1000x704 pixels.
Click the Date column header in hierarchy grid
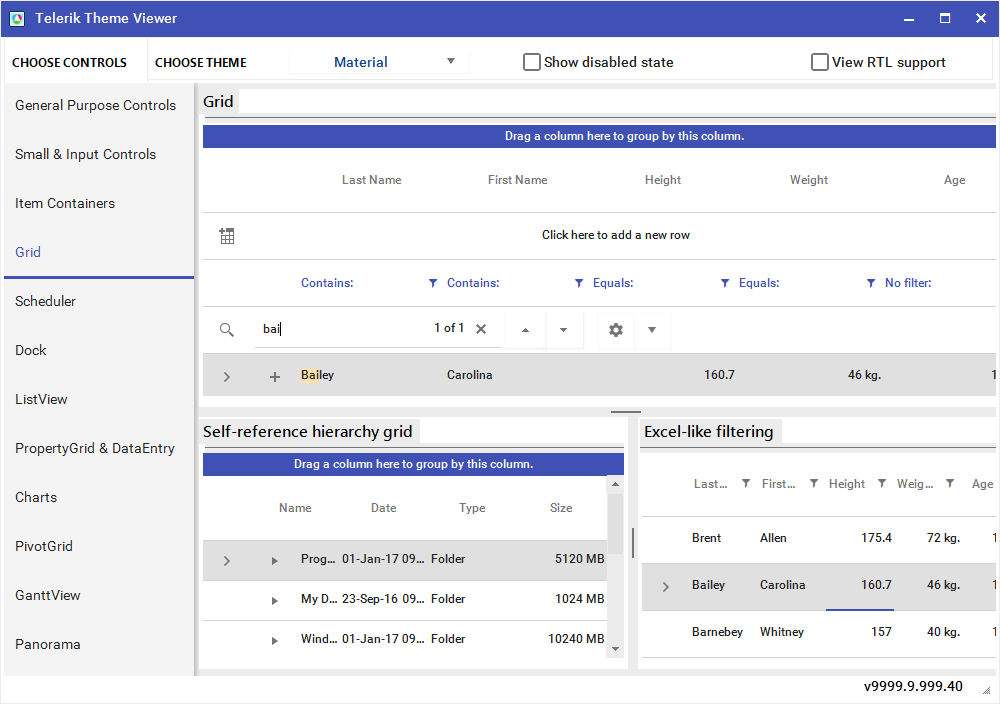pyautogui.click(x=383, y=508)
